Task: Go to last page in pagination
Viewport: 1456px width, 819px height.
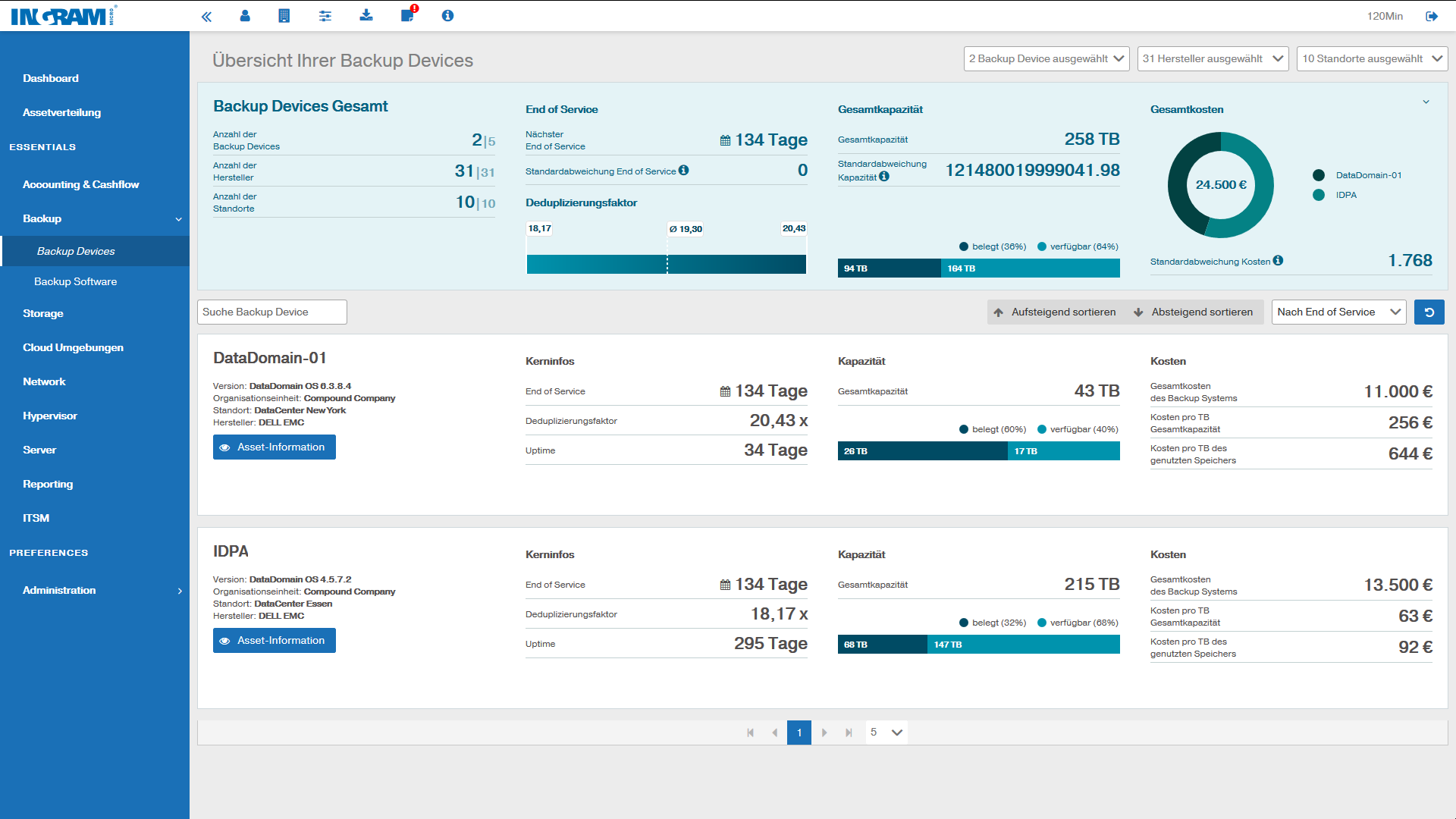Action: [849, 733]
